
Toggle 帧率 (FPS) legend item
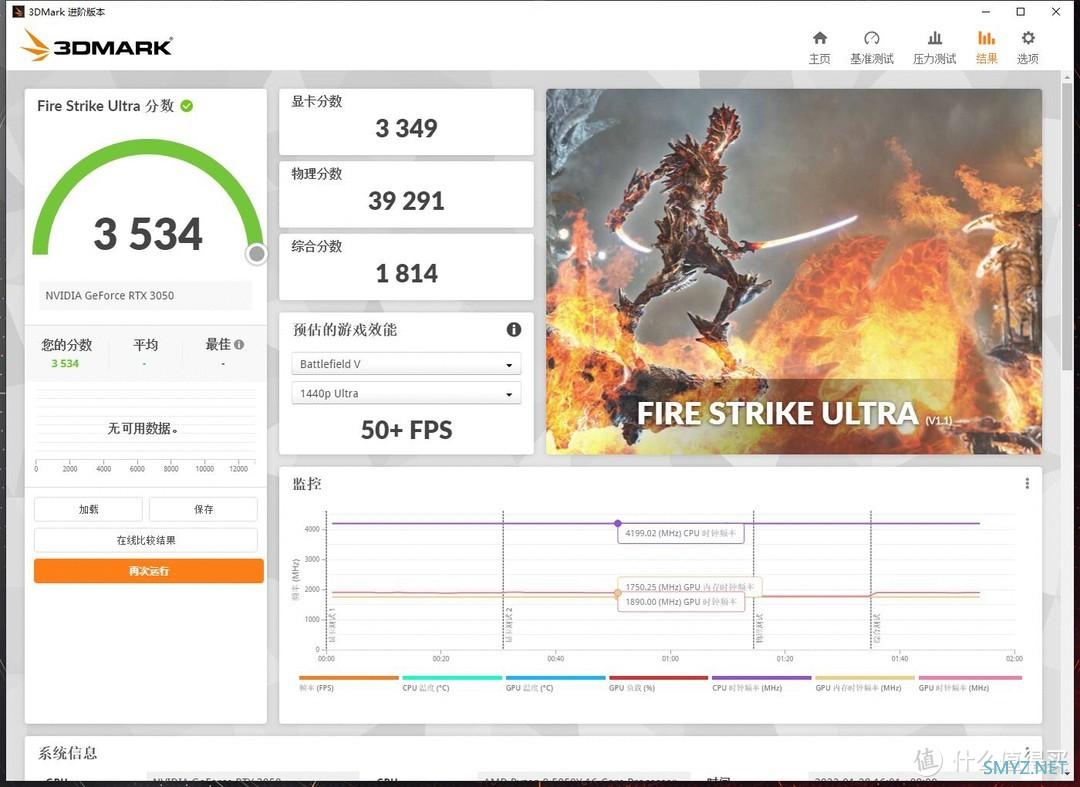(x=349, y=683)
